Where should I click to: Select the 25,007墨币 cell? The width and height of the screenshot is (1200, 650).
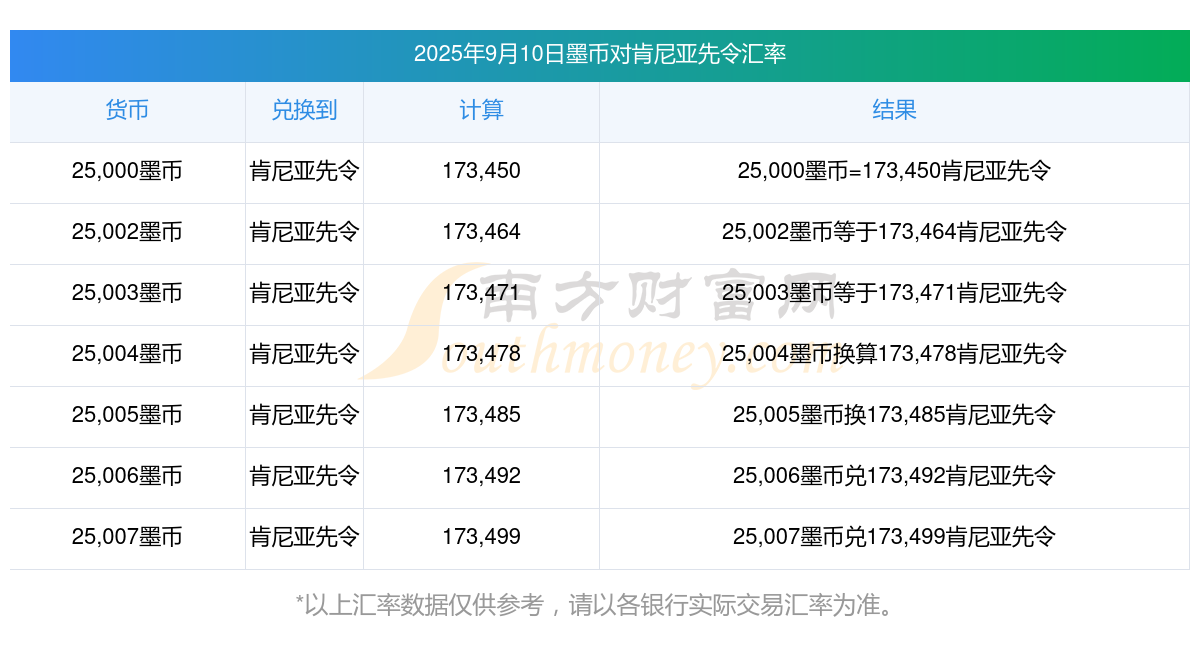[127, 537]
